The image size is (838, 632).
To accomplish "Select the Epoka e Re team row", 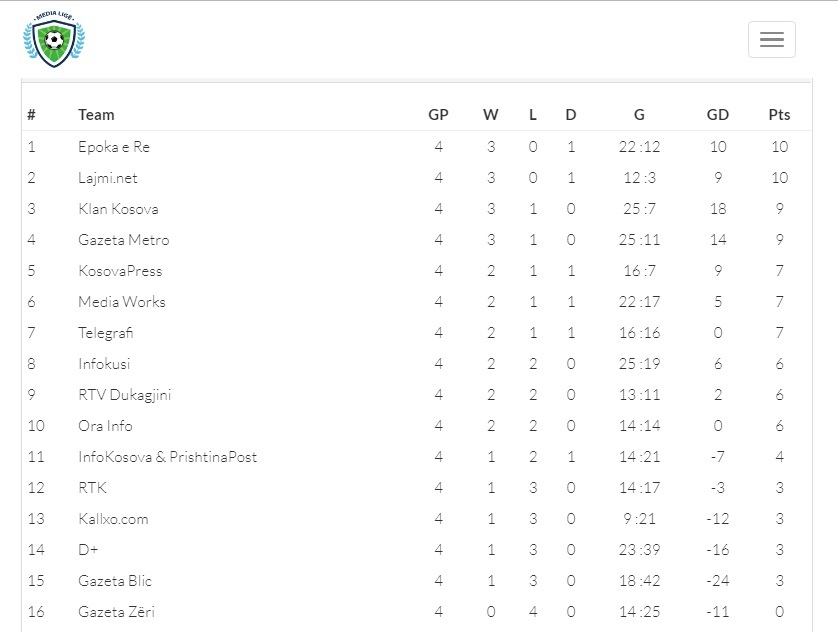I will point(416,146).
